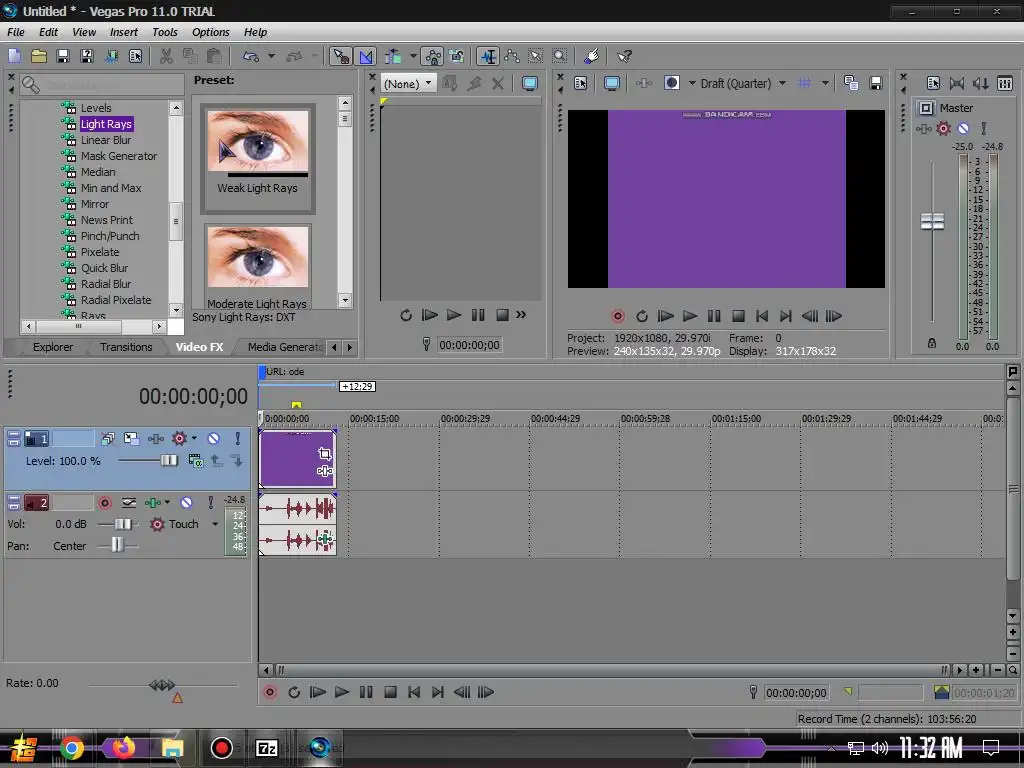Open the What's This help icon
Viewport: 1024px width, 768px height.
pos(624,56)
